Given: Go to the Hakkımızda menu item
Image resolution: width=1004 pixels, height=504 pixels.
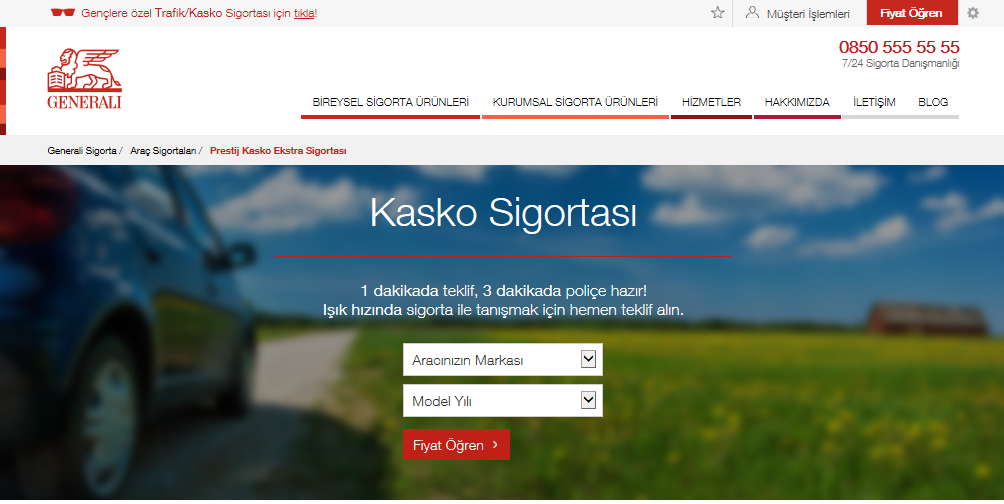Looking at the screenshot, I should 797,102.
